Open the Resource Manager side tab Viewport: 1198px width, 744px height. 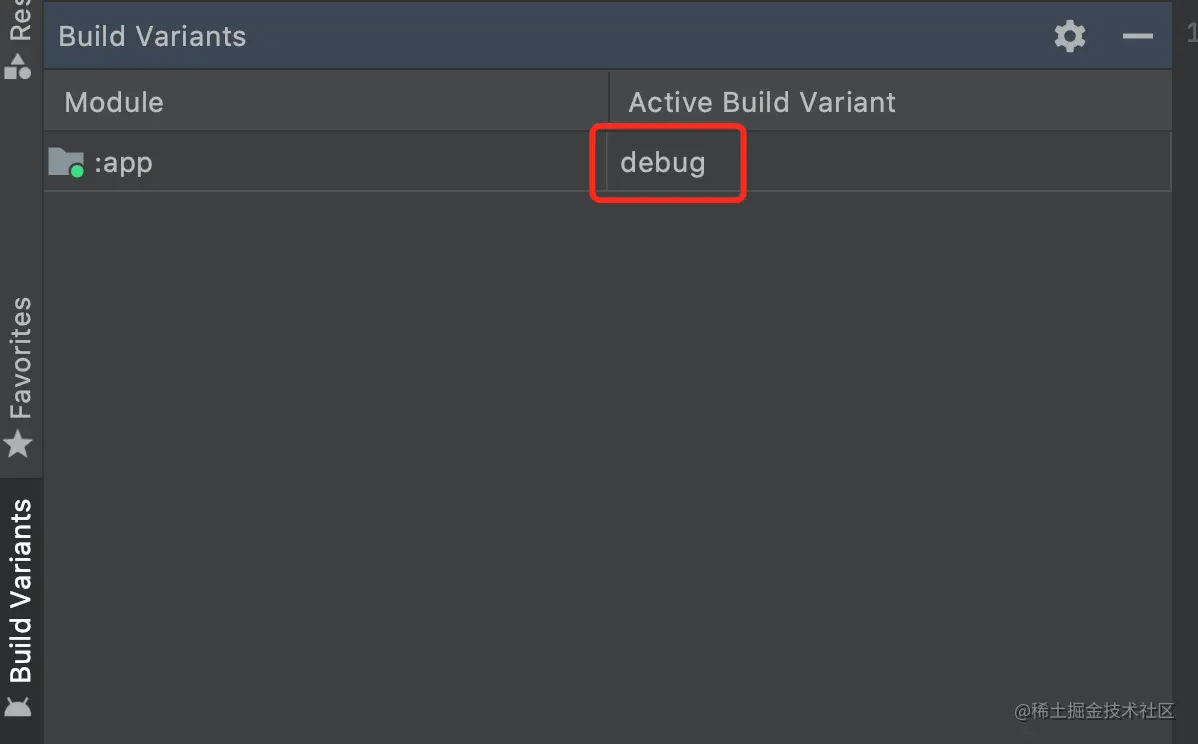coord(20,20)
